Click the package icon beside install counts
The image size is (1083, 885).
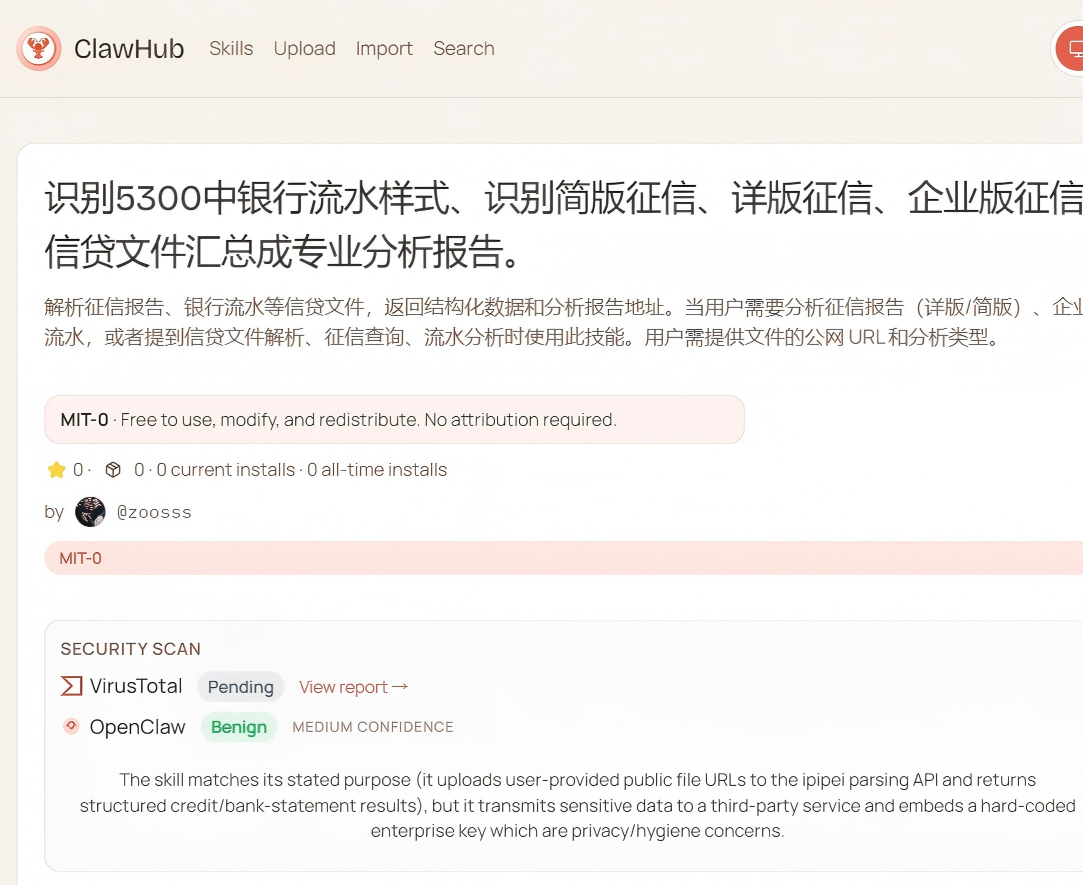[112, 469]
